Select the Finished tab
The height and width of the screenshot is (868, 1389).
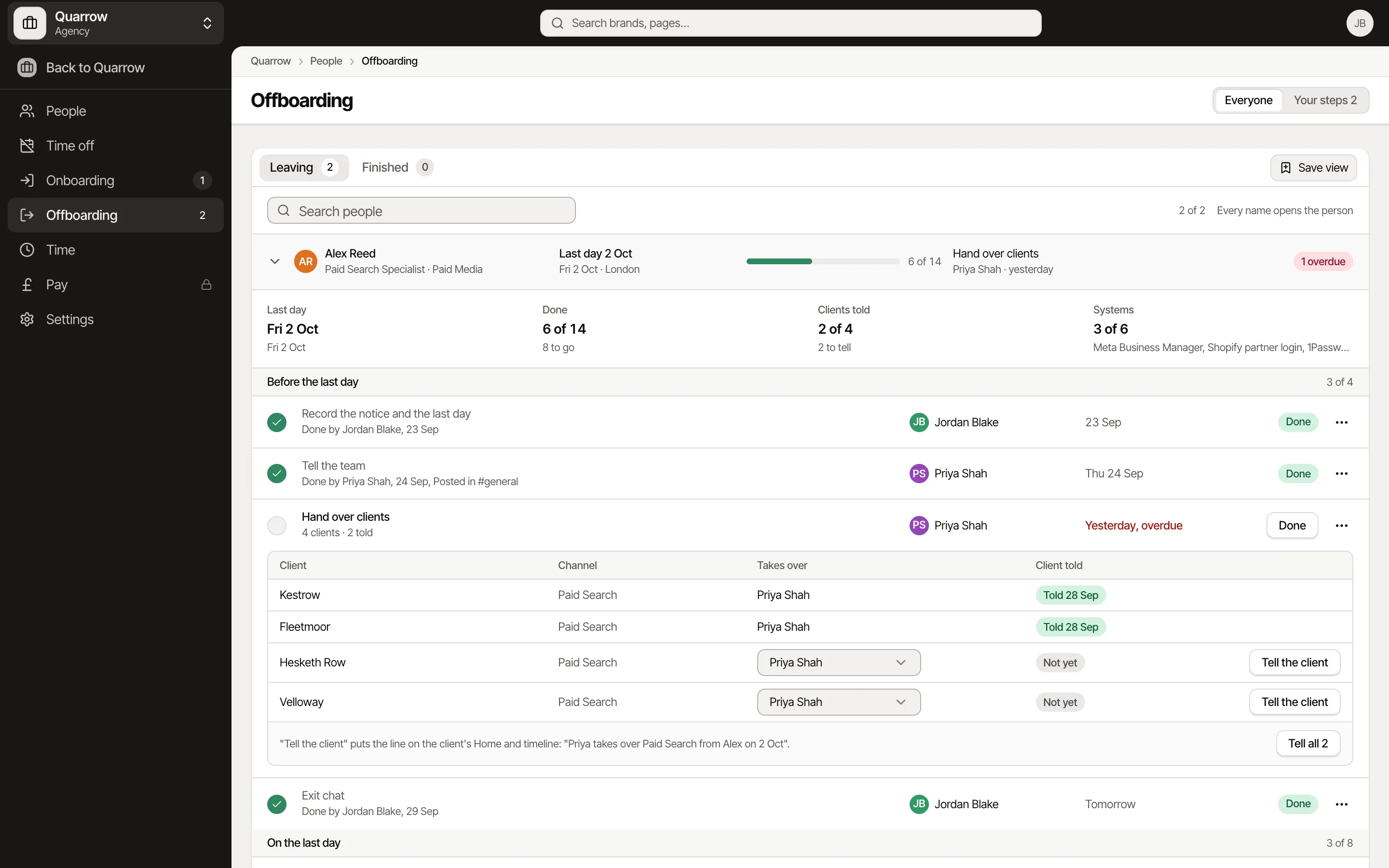(x=397, y=168)
